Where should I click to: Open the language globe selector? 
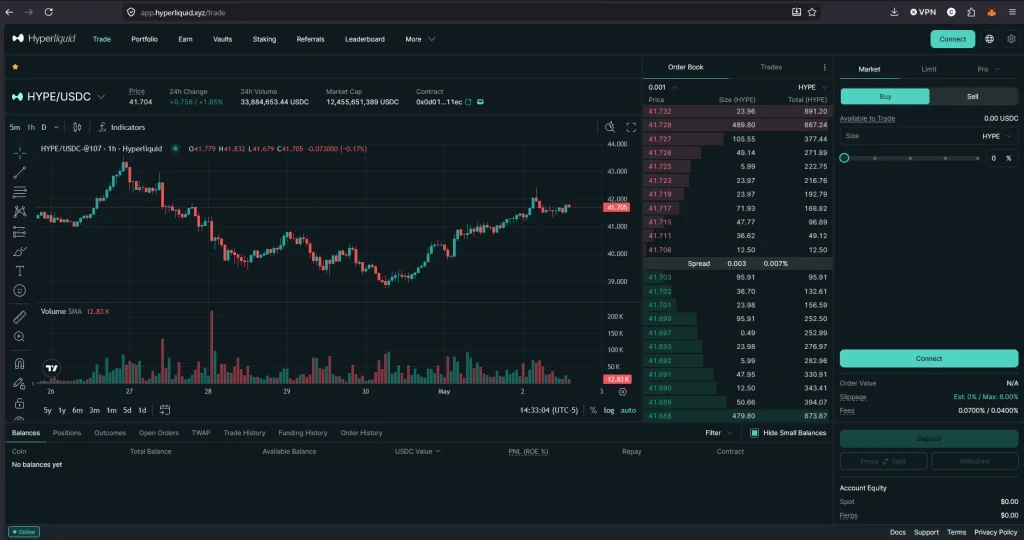[x=989, y=39]
